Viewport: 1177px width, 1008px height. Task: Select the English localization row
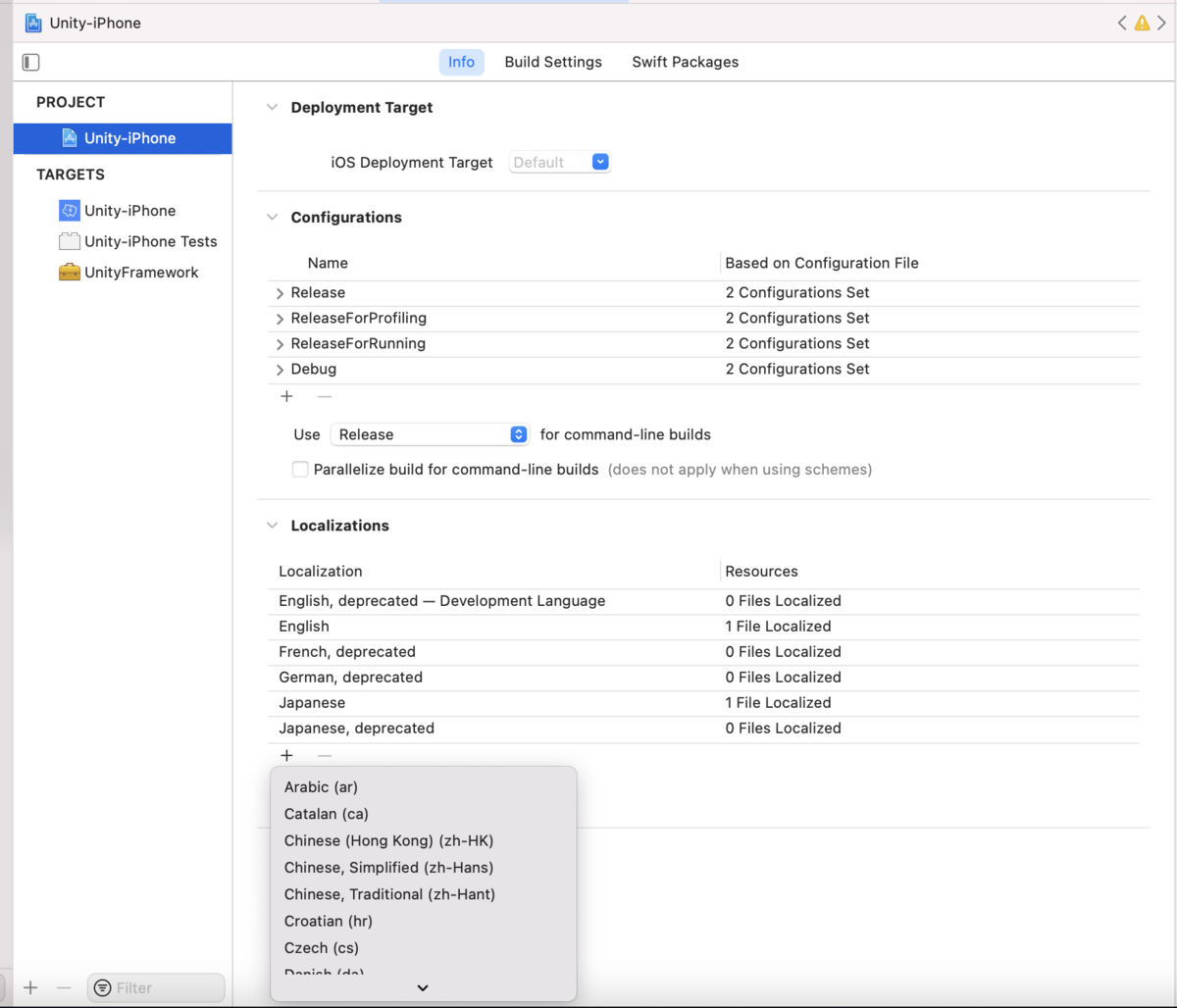(x=703, y=627)
